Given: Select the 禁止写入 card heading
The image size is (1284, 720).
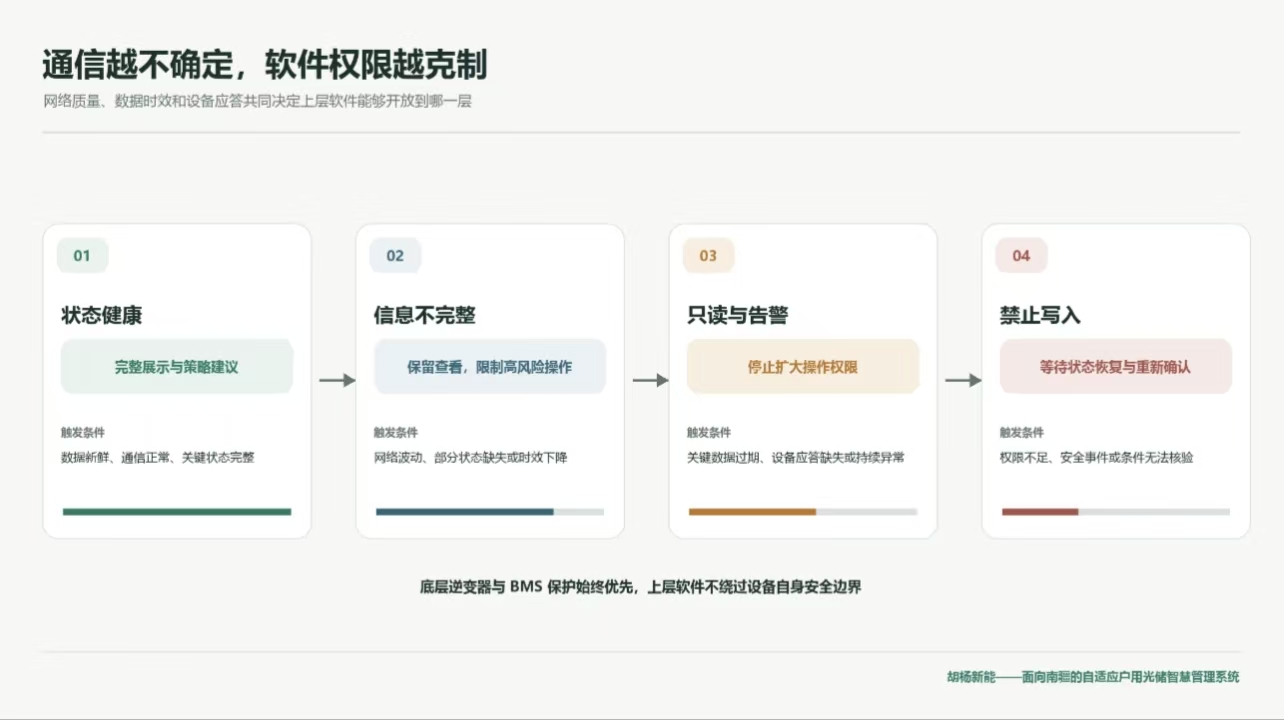Looking at the screenshot, I should click(1040, 315).
